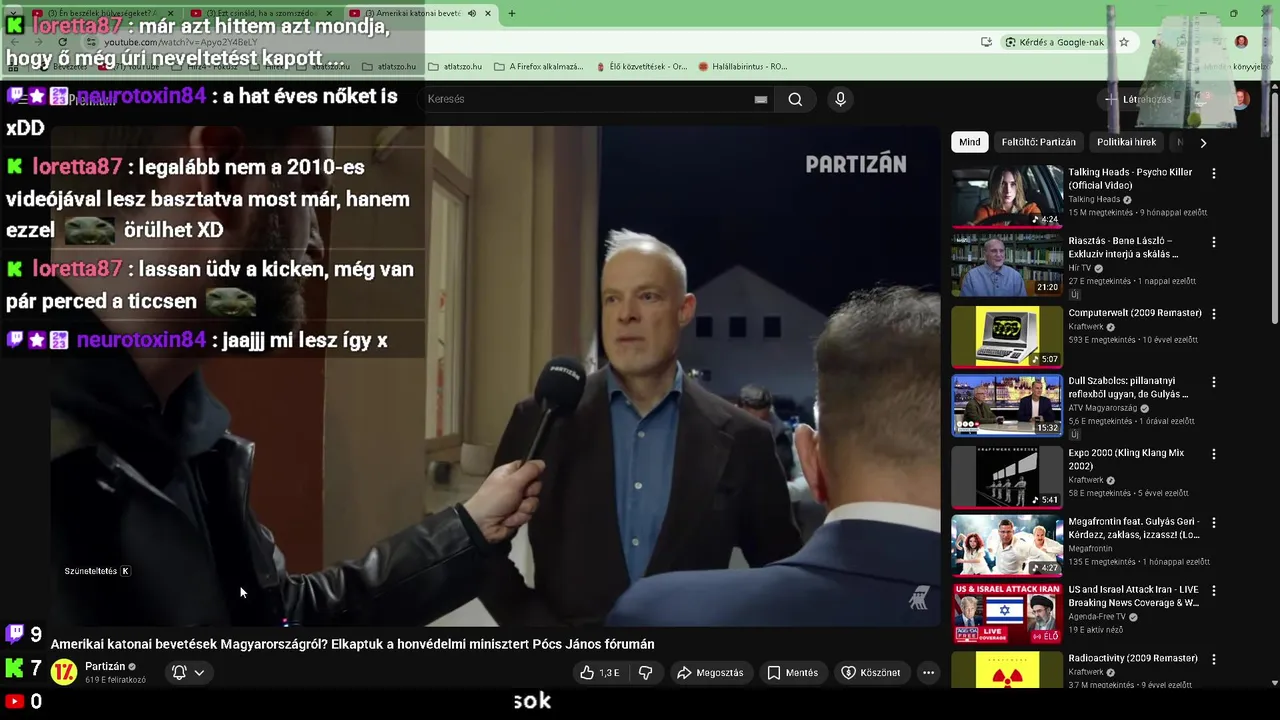This screenshot has width=1280, height=720.
Task: Open the Partizán channel name link
Action: 105,666
